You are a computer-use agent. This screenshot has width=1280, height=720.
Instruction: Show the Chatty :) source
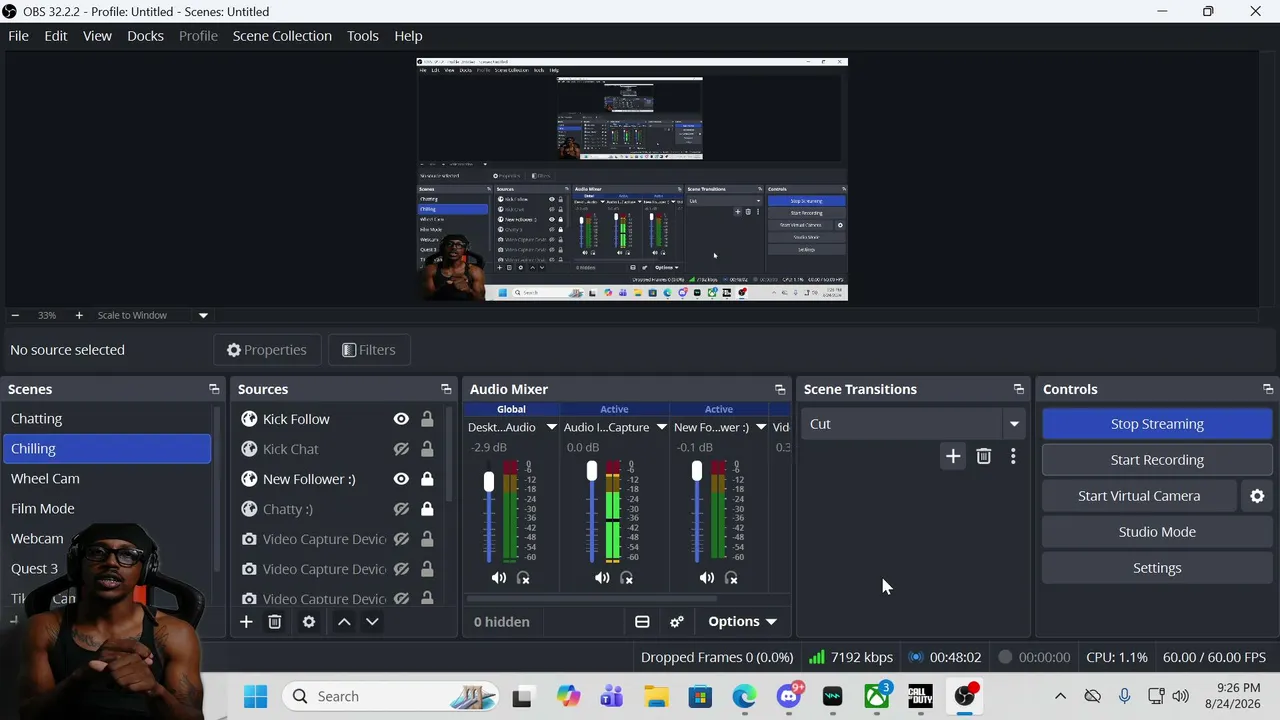(401, 509)
